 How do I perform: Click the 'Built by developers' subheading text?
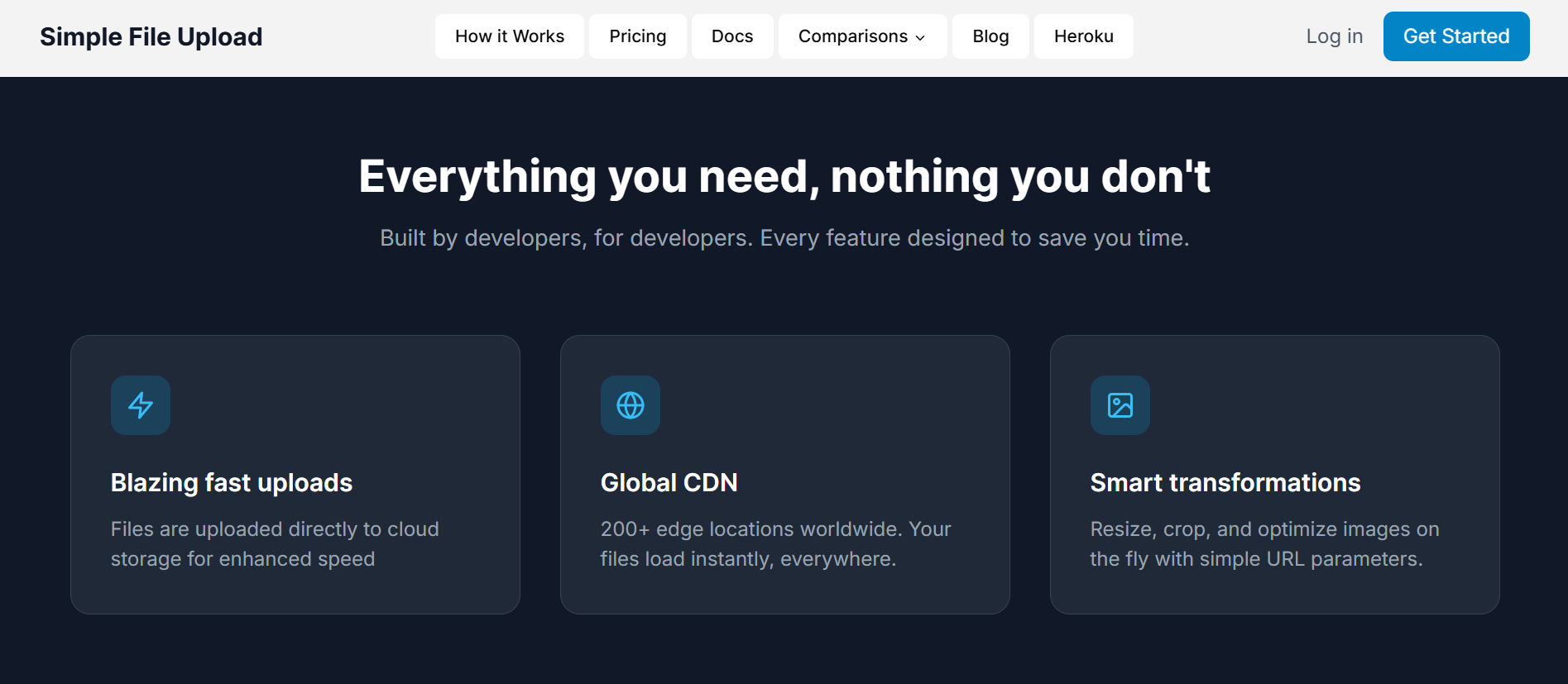tap(784, 238)
